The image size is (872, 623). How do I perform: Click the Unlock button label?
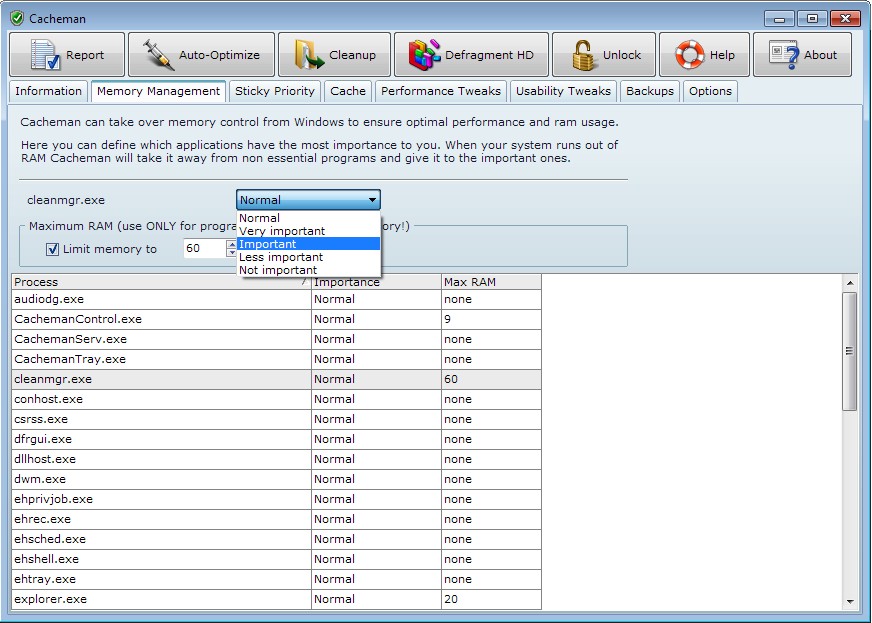[622, 55]
